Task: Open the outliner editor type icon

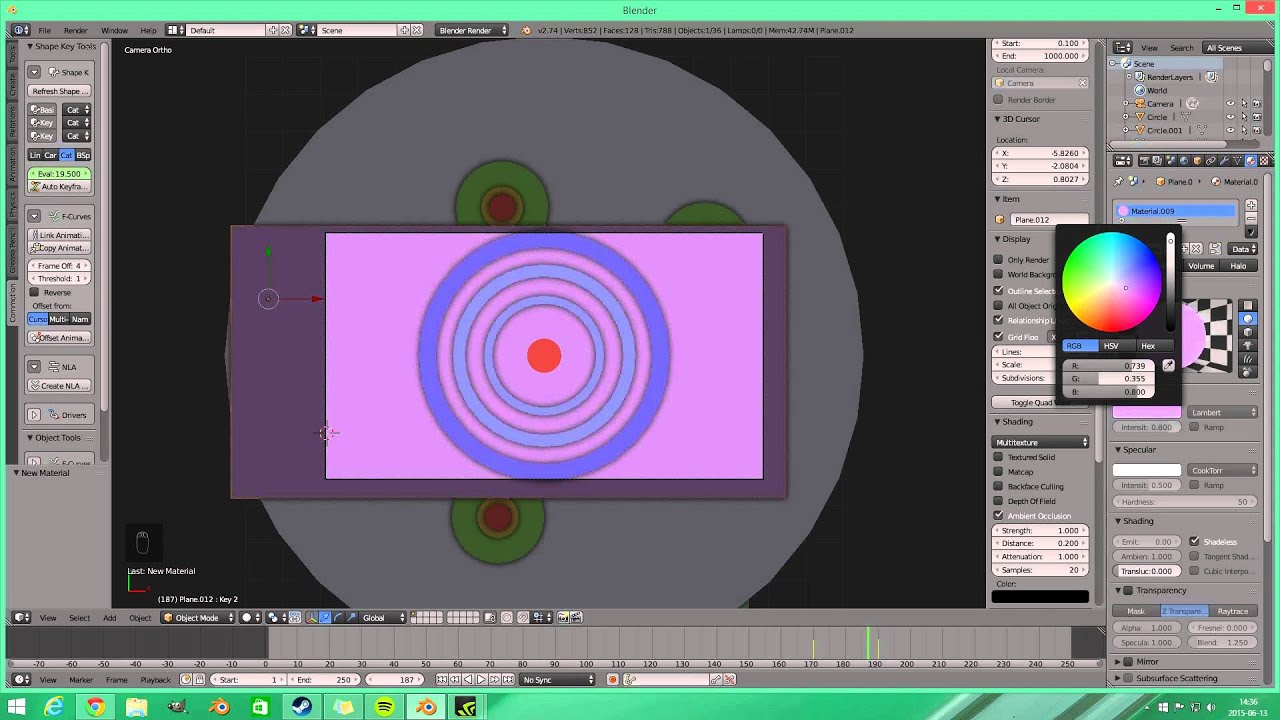Action: pos(1124,48)
